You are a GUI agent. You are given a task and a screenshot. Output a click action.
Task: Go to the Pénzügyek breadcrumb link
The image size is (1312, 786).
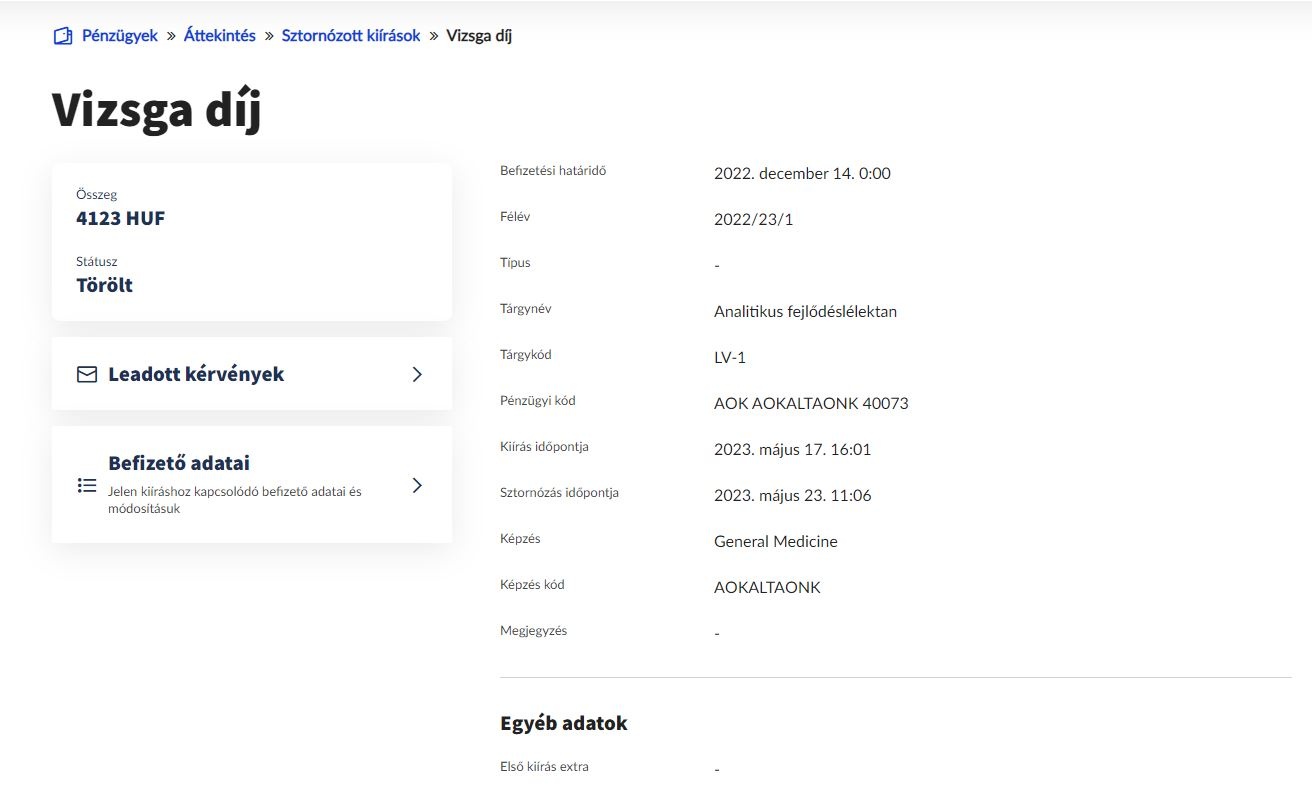[120, 36]
